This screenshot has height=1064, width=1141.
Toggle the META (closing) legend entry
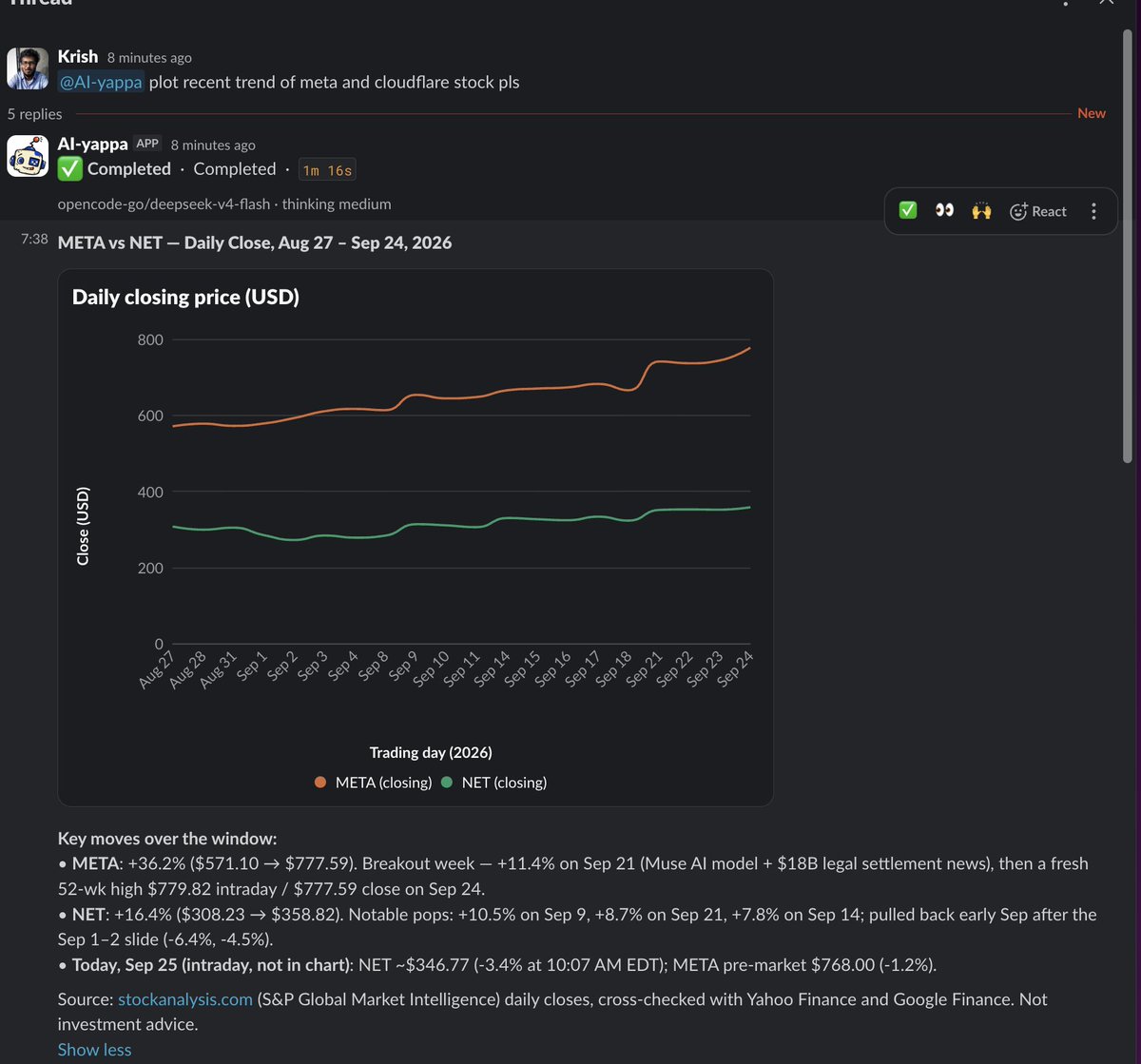coord(373,783)
